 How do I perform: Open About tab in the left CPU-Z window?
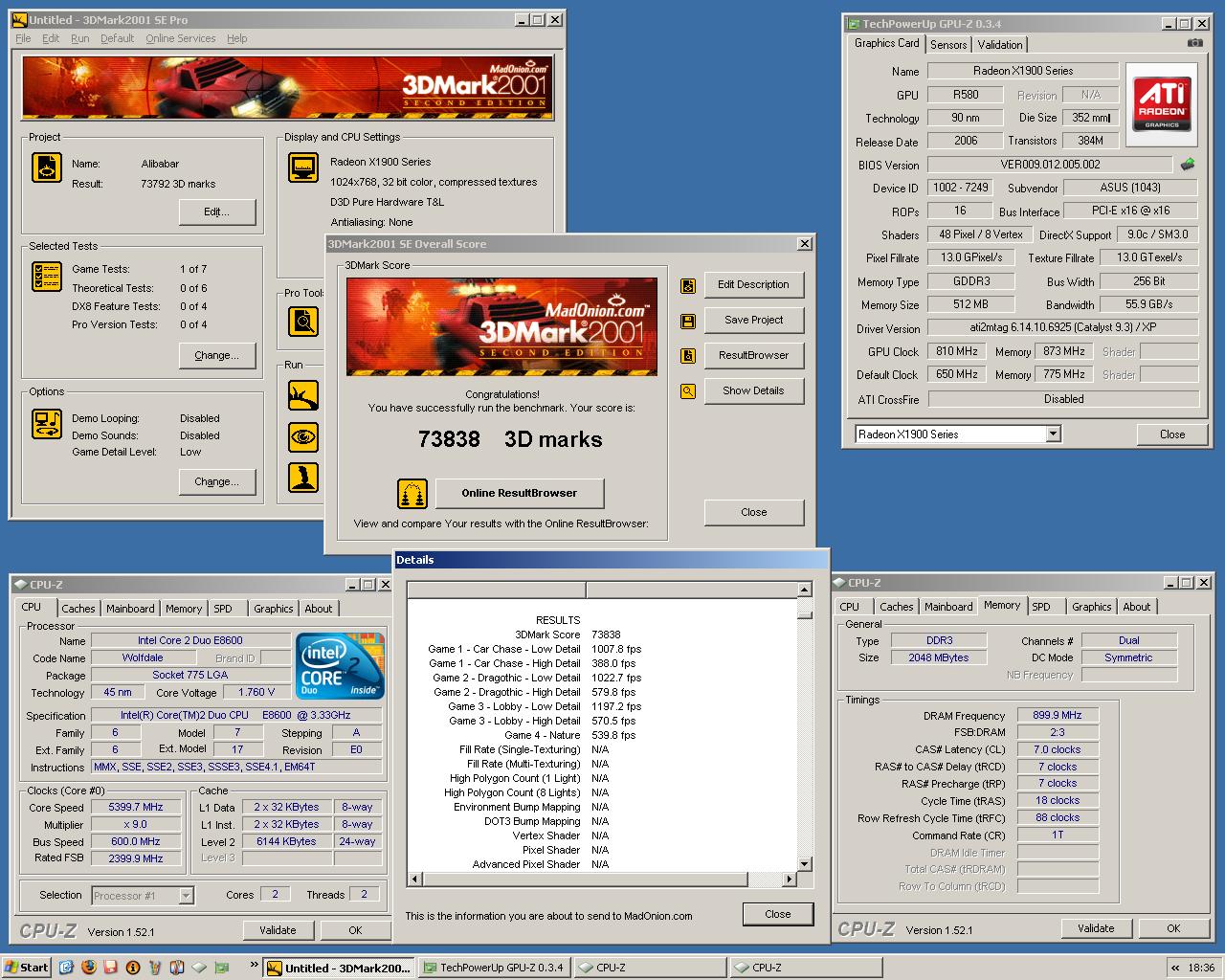319,609
